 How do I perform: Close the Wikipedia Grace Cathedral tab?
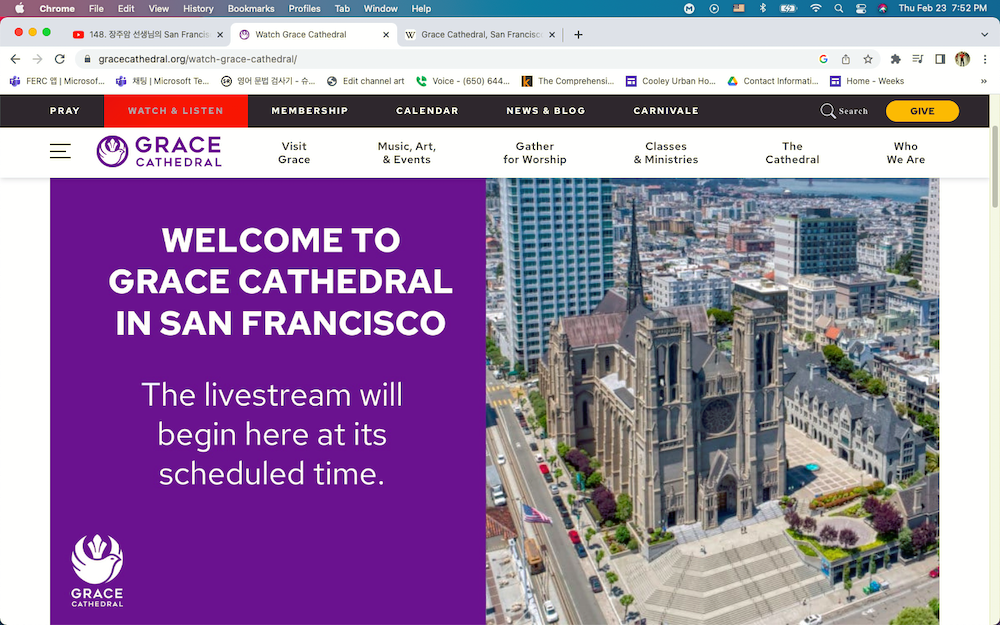pos(552,35)
